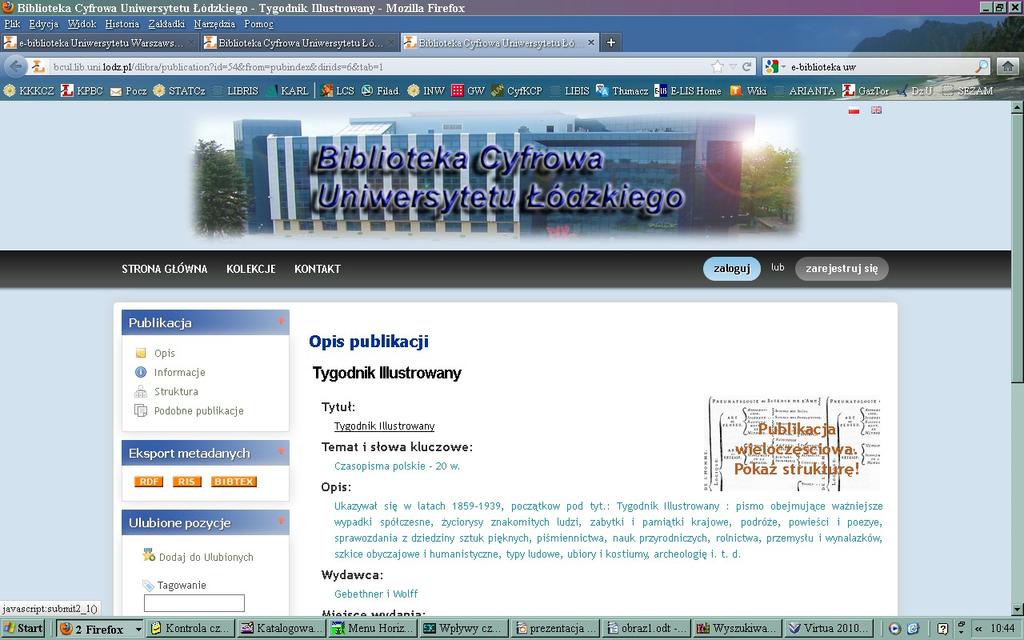Switch to English language flag

pos(876,110)
